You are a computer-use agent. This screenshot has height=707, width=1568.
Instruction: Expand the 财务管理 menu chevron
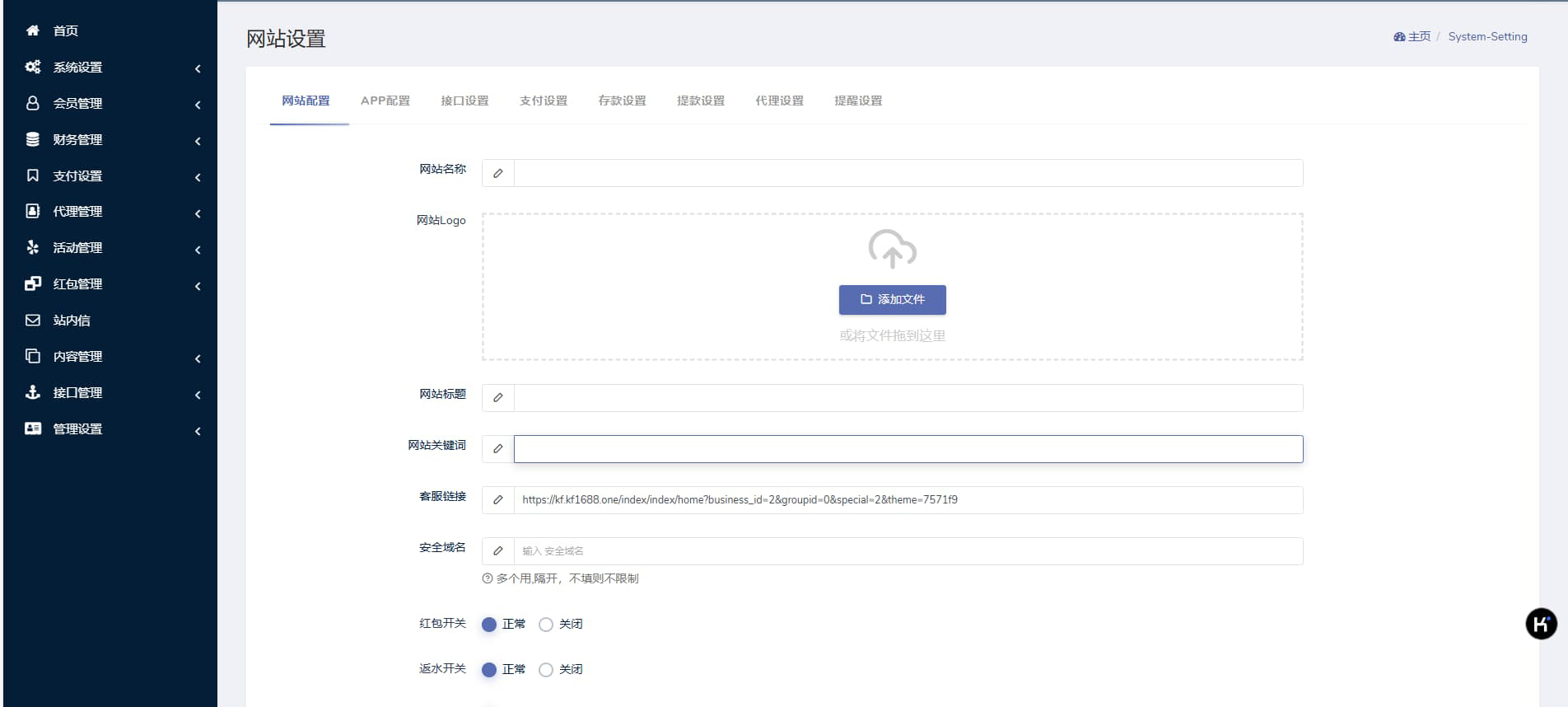(198, 141)
